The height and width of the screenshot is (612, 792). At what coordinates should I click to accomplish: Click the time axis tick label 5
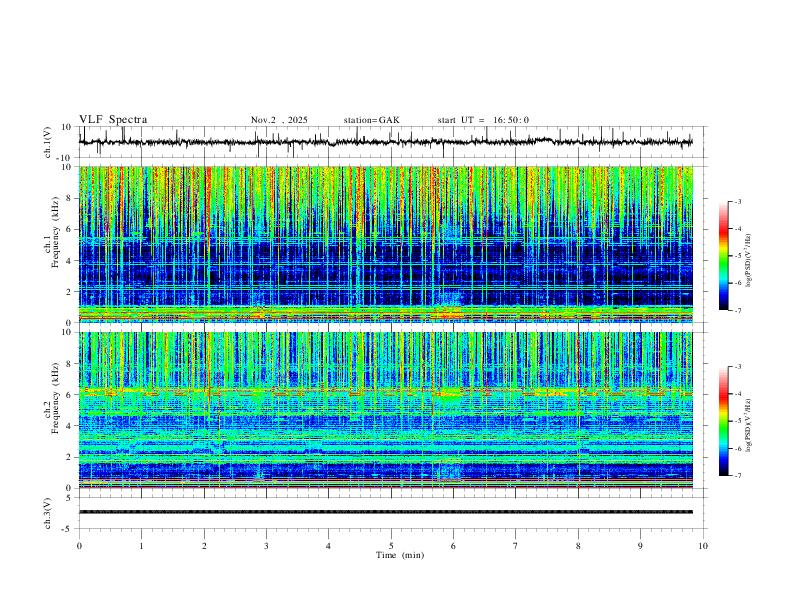(x=391, y=546)
